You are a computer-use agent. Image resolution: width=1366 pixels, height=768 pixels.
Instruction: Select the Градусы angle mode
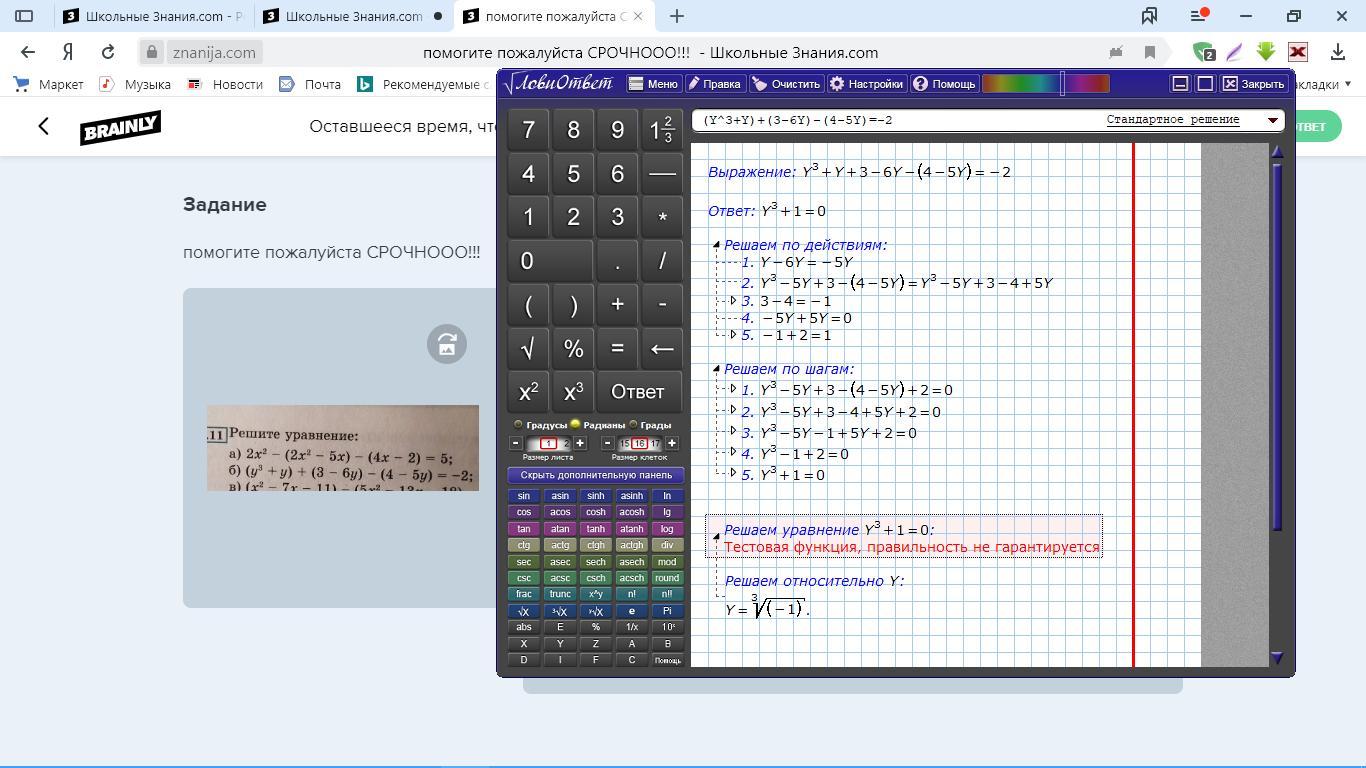point(518,425)
